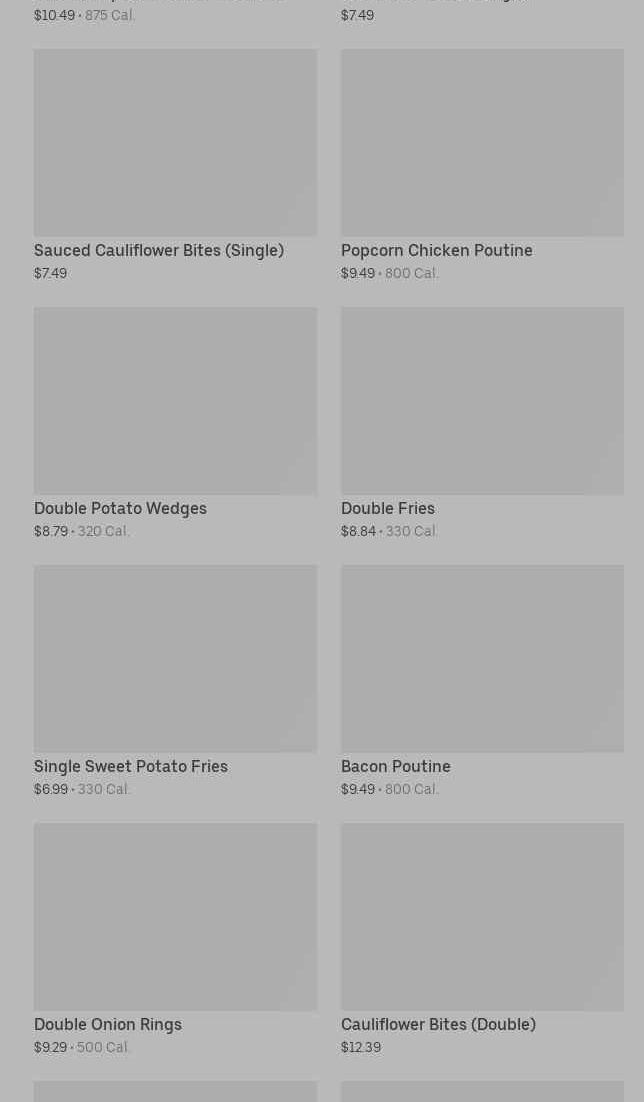This screenshot has width=644, height=1102.
Task: Open the Sauced Cauliflower Bites (Single) image
Action: [175, 143]
